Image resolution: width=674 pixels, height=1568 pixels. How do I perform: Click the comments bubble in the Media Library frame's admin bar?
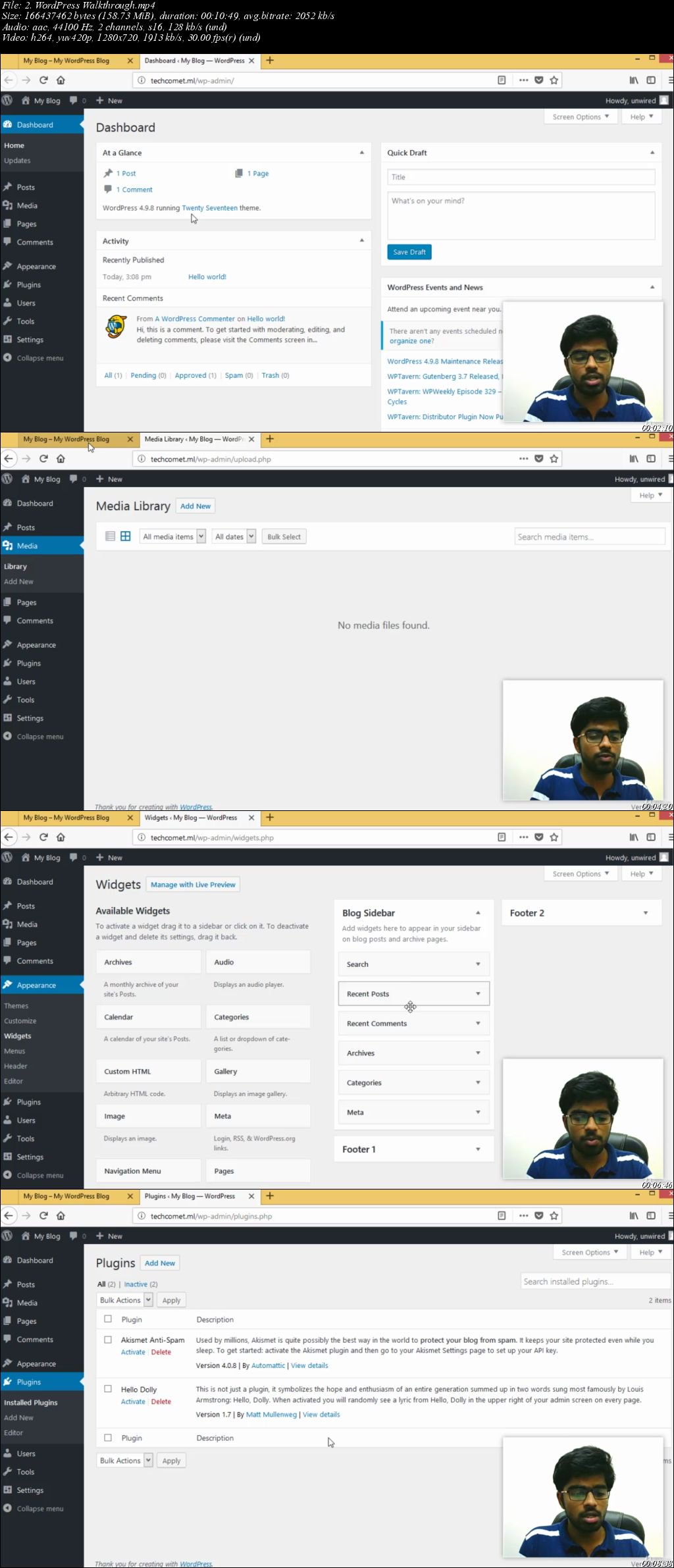coord(74,479)
